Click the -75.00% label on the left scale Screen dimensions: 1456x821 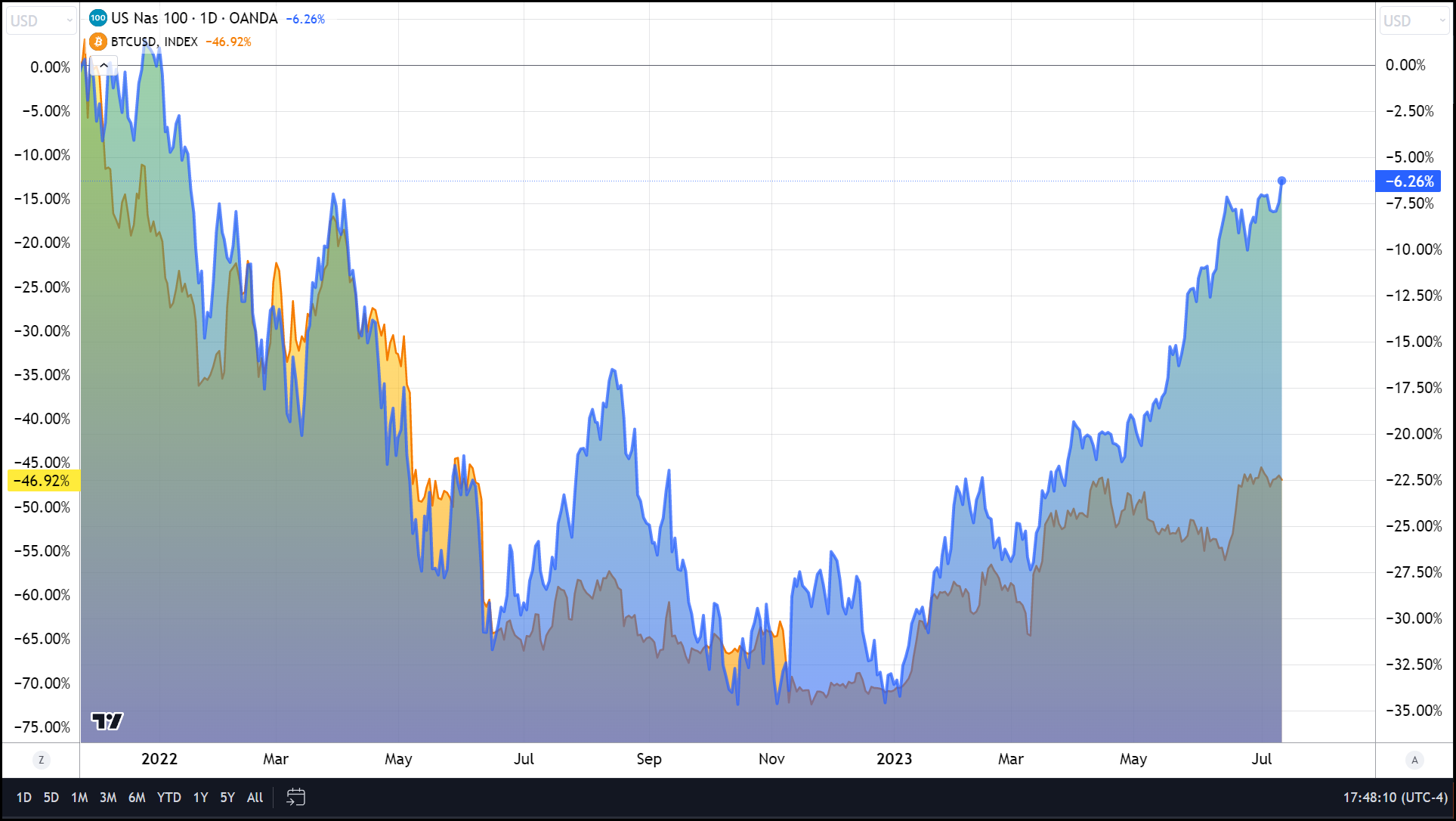point(42,727)
